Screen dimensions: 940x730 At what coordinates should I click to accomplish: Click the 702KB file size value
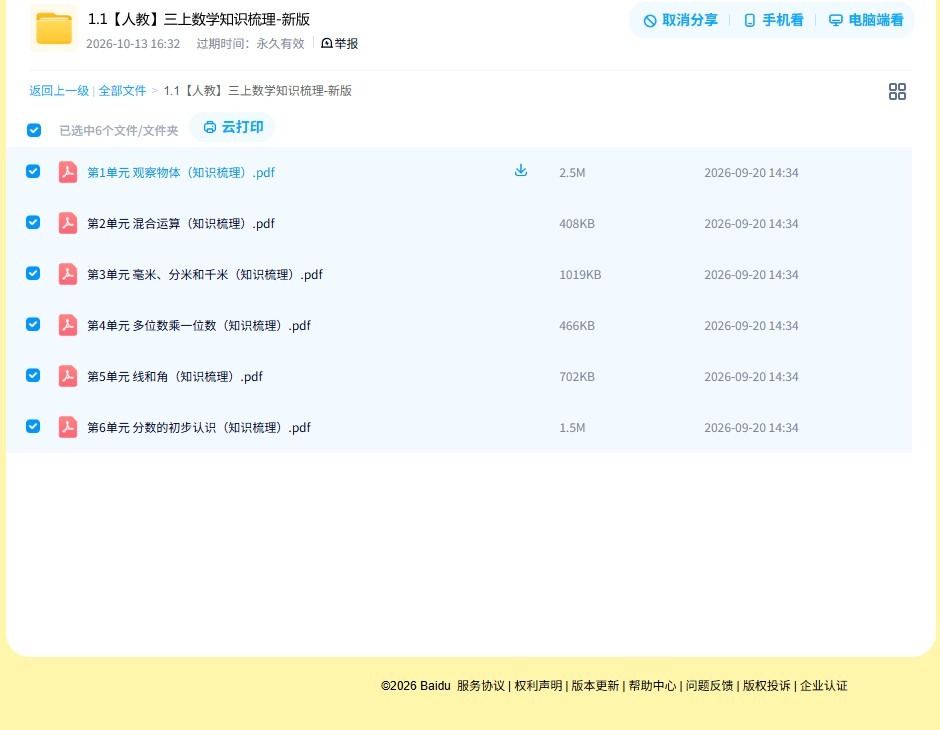click(x=577, y=376)
